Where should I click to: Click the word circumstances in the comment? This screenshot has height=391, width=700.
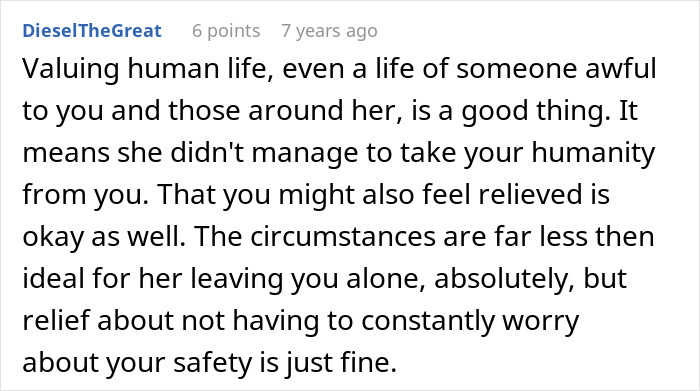click(x=342, y=236)
